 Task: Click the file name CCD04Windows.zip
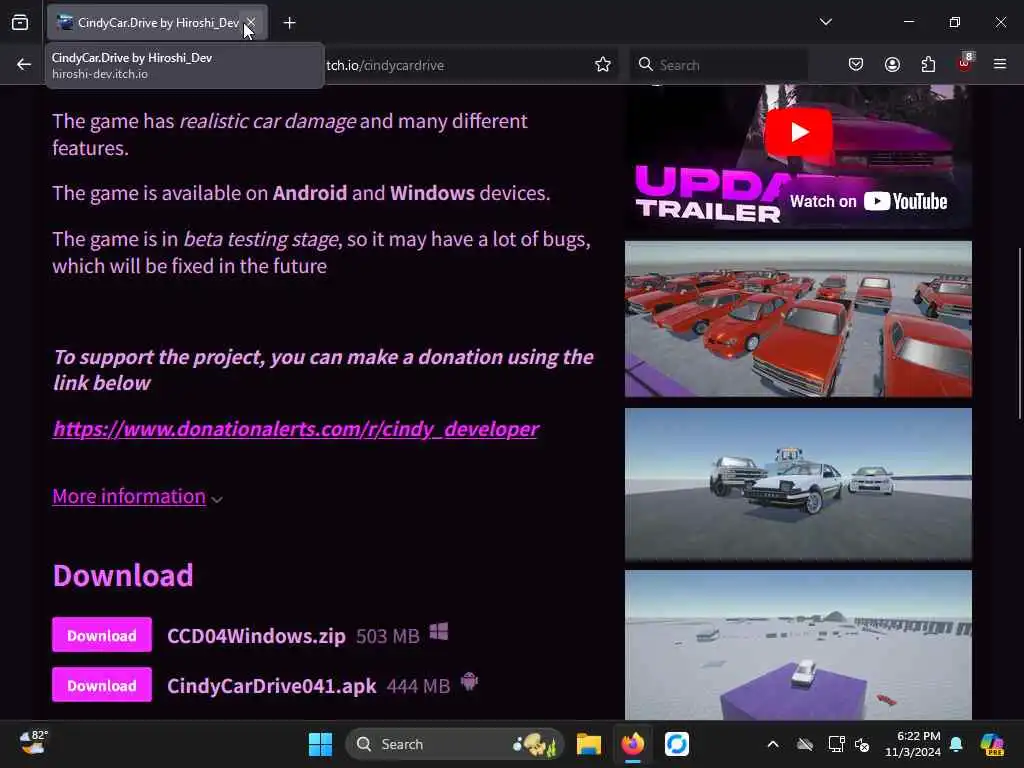point(256,635)
